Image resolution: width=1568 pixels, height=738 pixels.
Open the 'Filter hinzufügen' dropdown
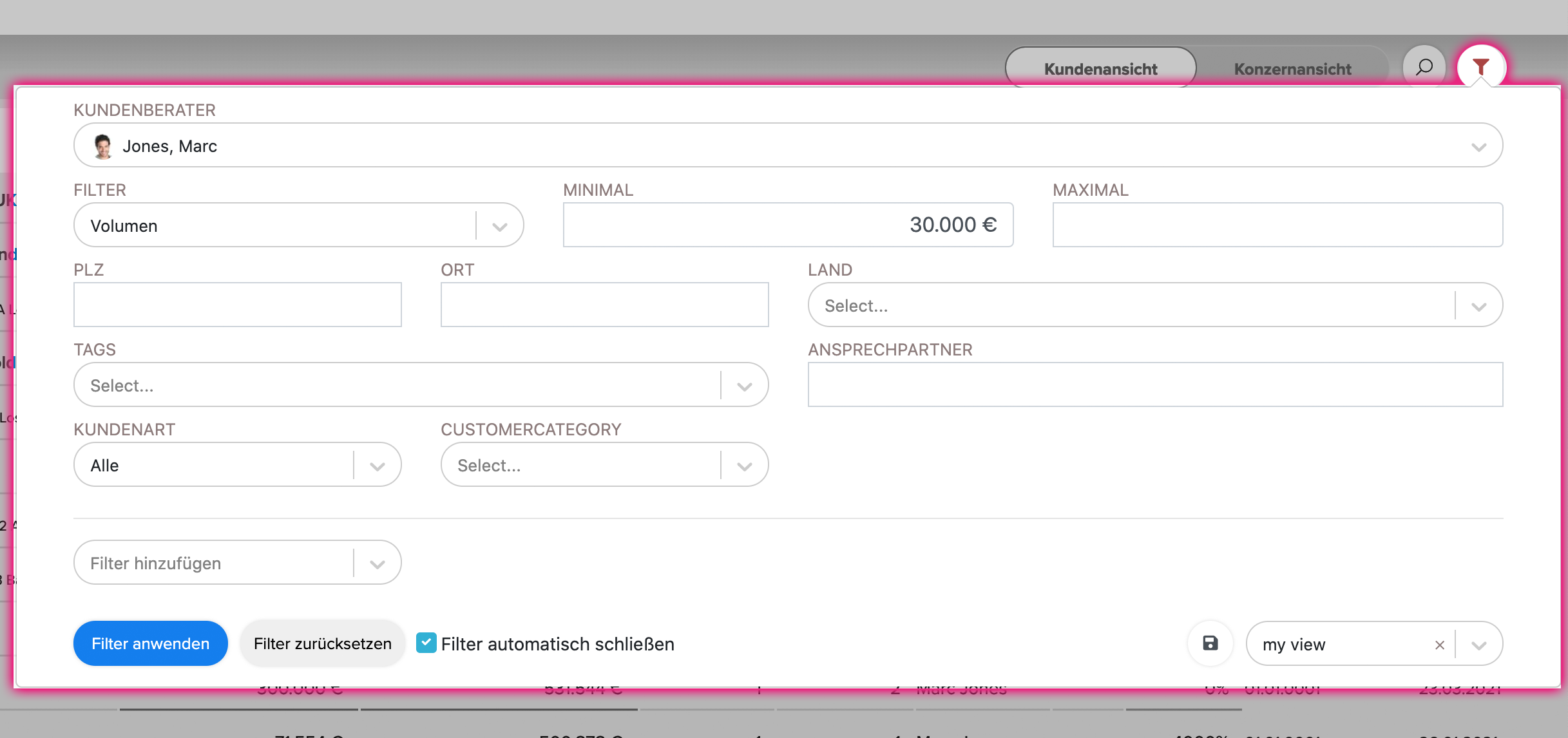click(x=237, y=563)
